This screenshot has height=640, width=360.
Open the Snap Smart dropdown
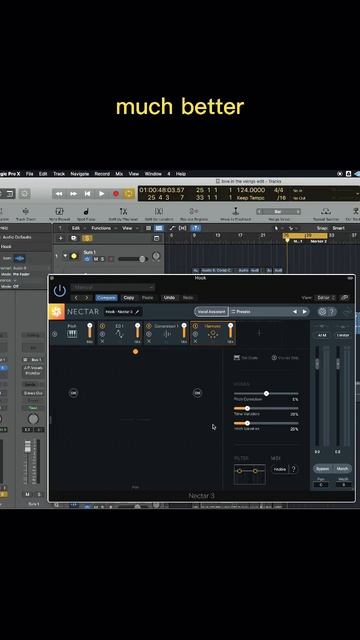(x=338, y=228)
